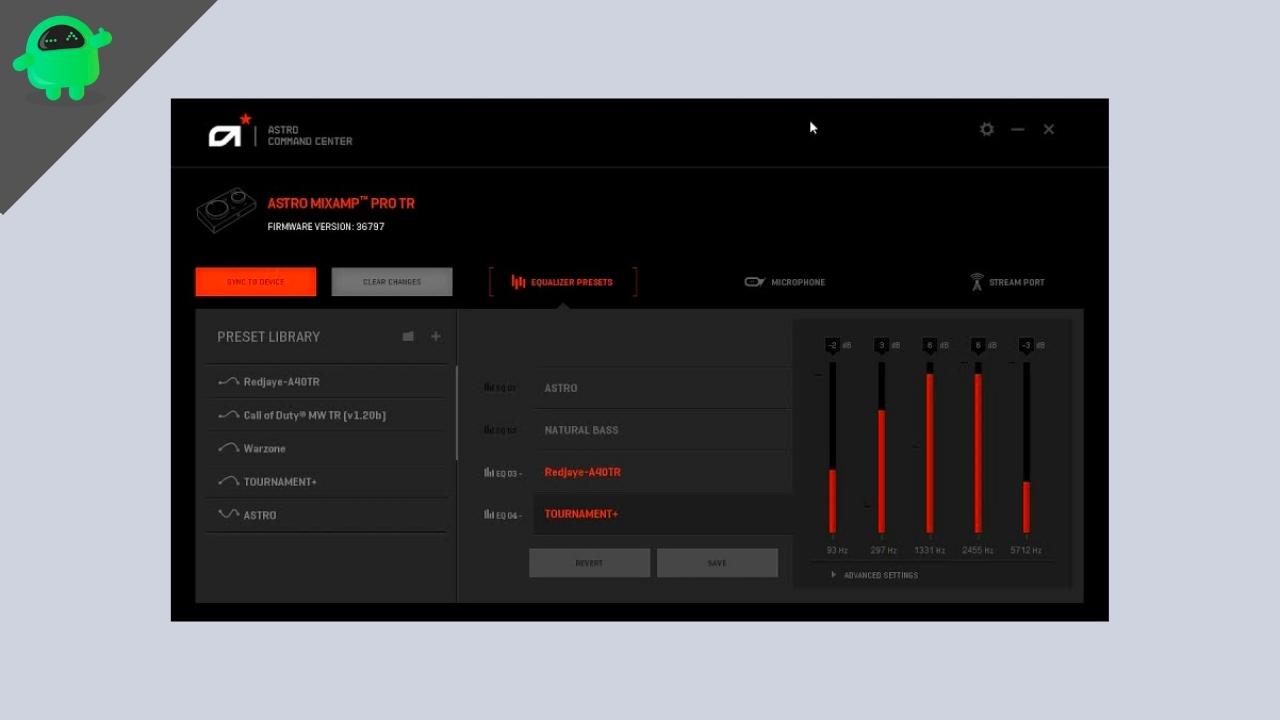
Task: Click the curve icon beside Redjaye-A40TR in the library
Action: (228, 382)
